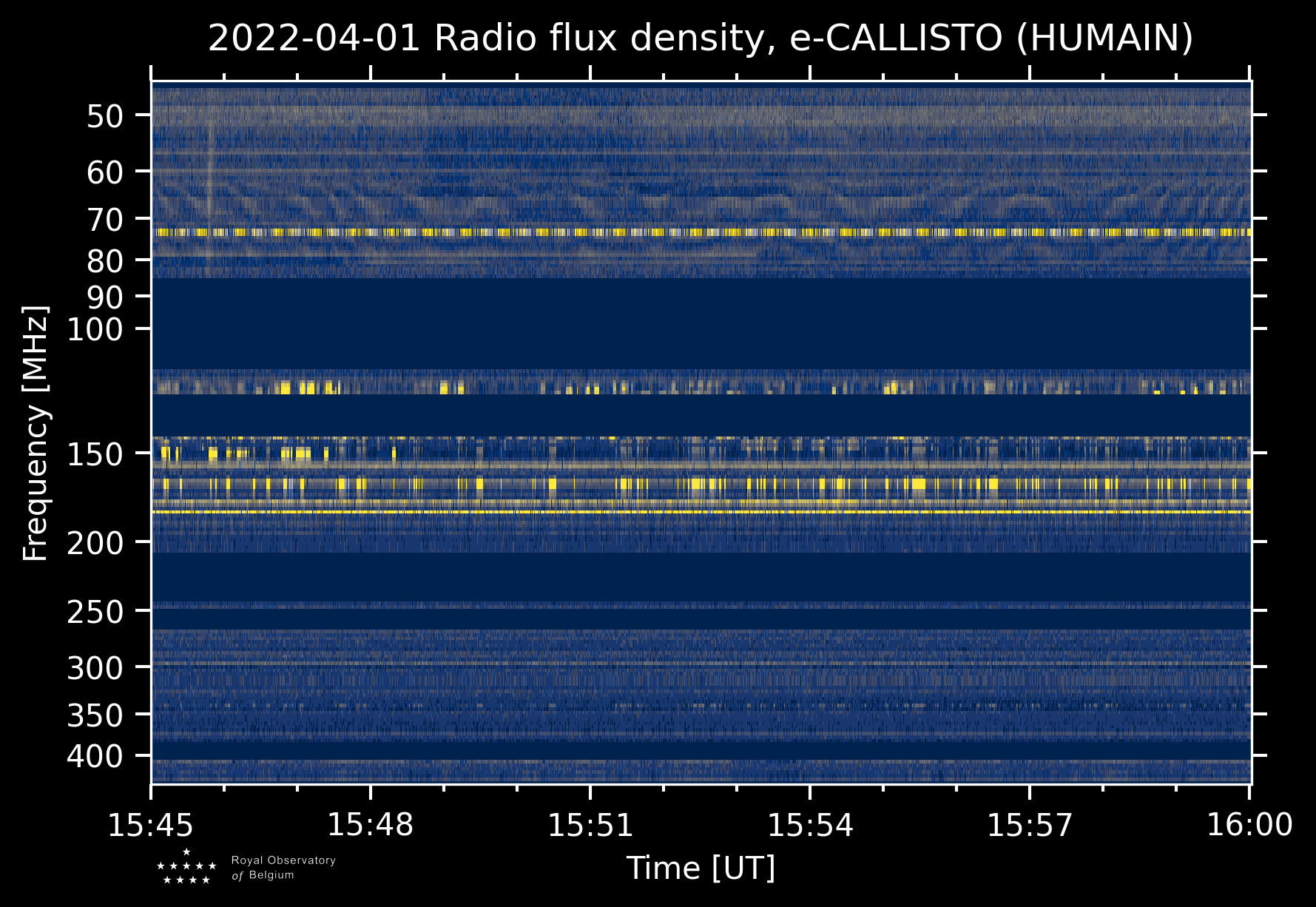Click the 15:48 time tick label
The height and width of the screenshot is (907, 1316).
click(x=371, y=825)
